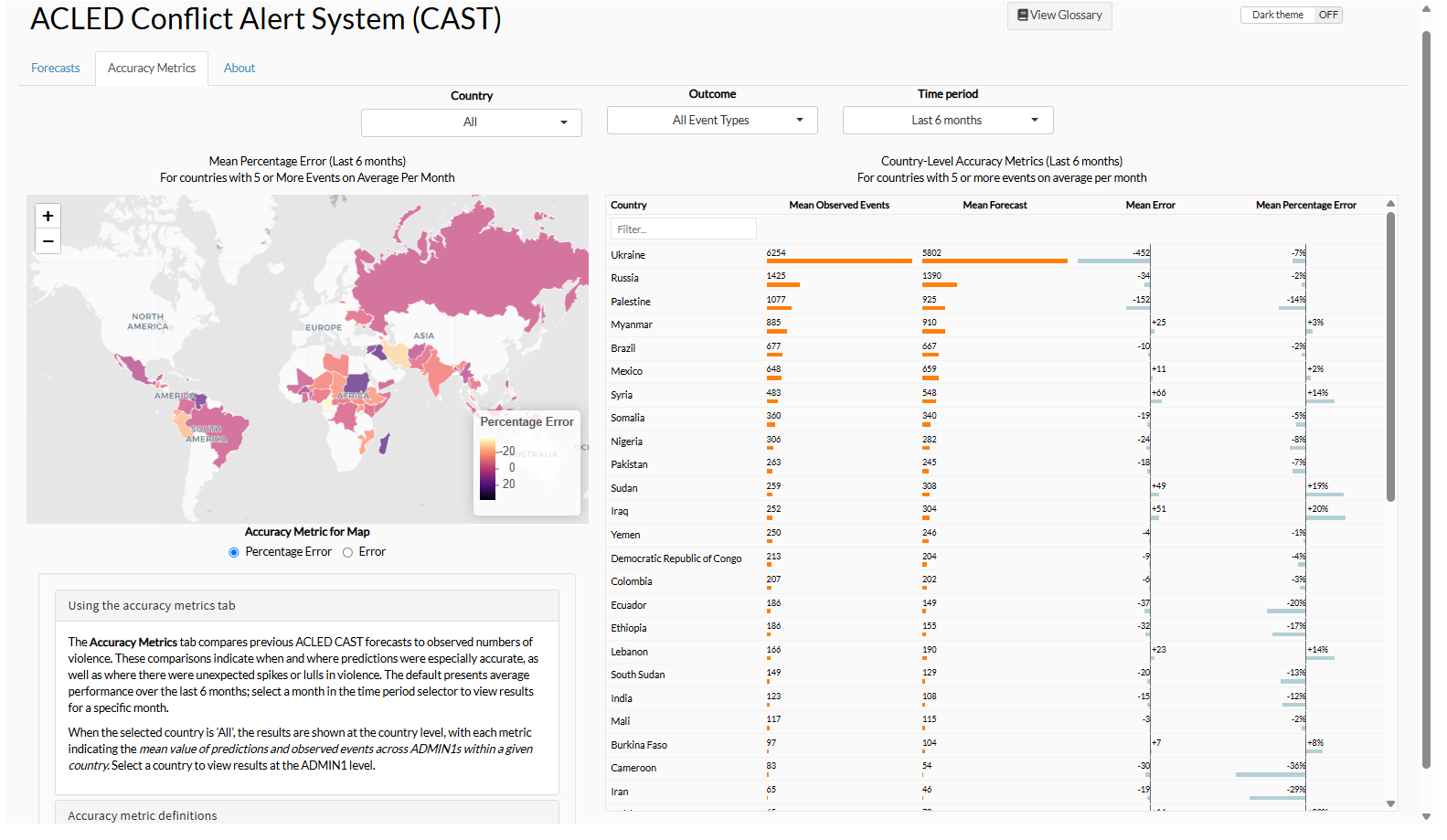
Task: Zoom out on the map
Action: click(48, 241)
